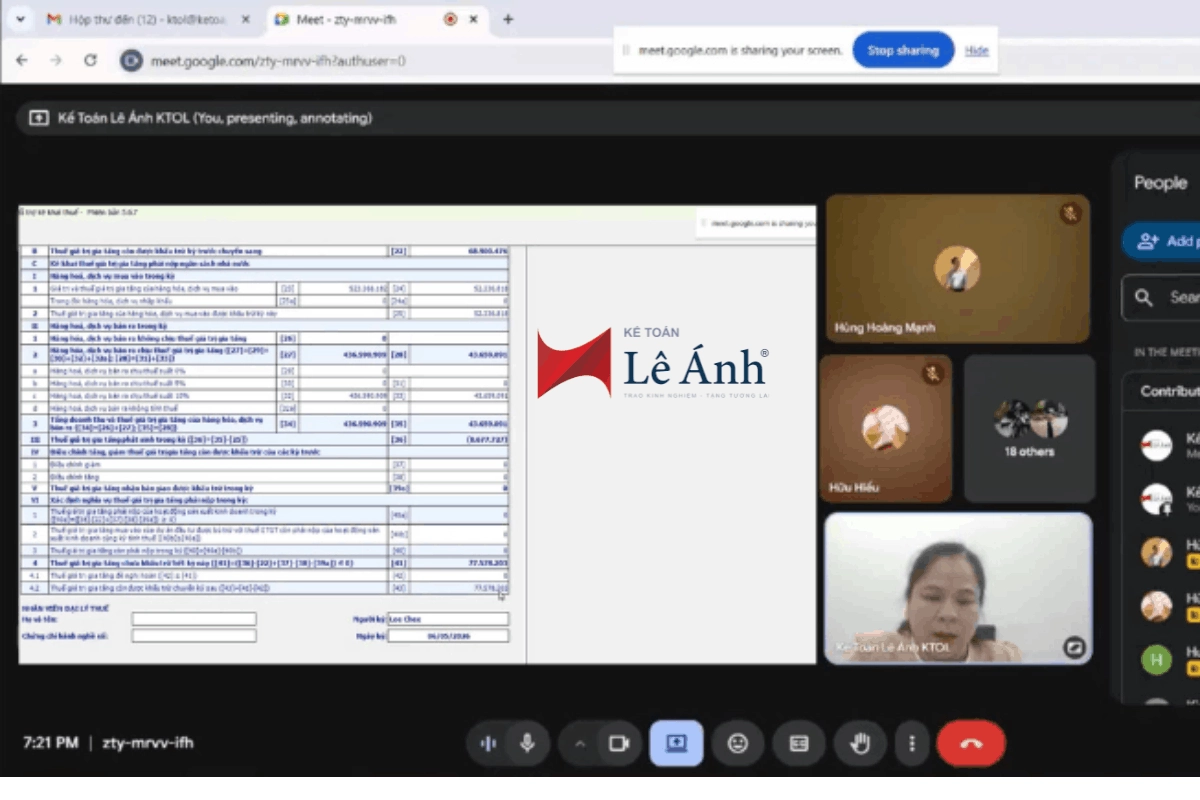Click the Kế Toán Lê Ánh KTOL video tile
This screenshot has height=800, width=1200.
(x=958, y=588)
